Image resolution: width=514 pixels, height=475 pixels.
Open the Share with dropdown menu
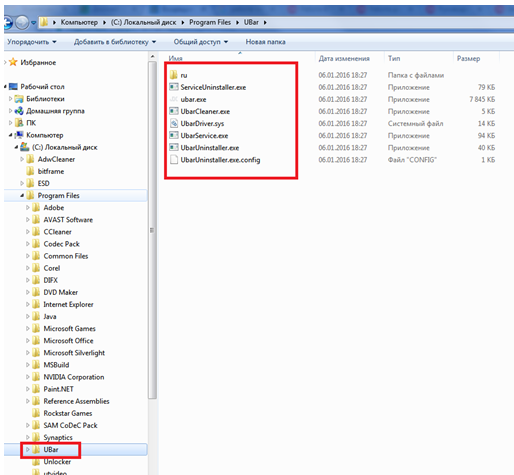click(201, 42)
